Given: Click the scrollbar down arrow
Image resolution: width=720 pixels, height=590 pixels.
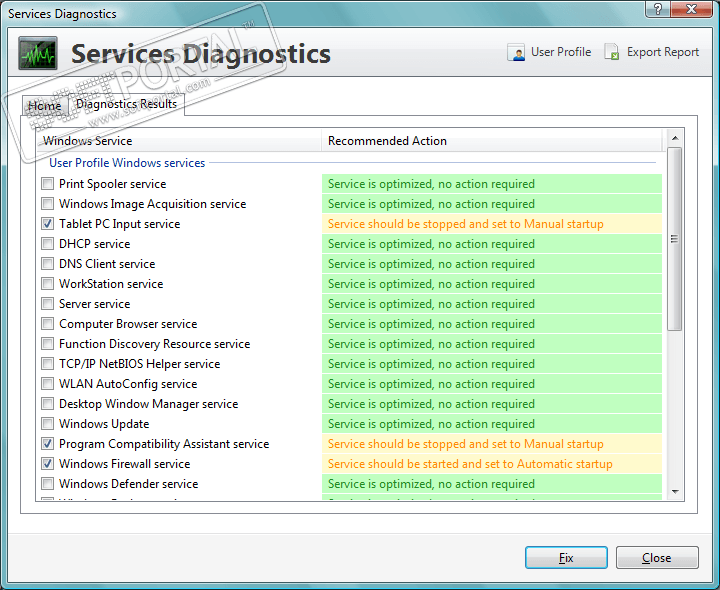Looking at the screenshot, I should [x=675, y=491].
